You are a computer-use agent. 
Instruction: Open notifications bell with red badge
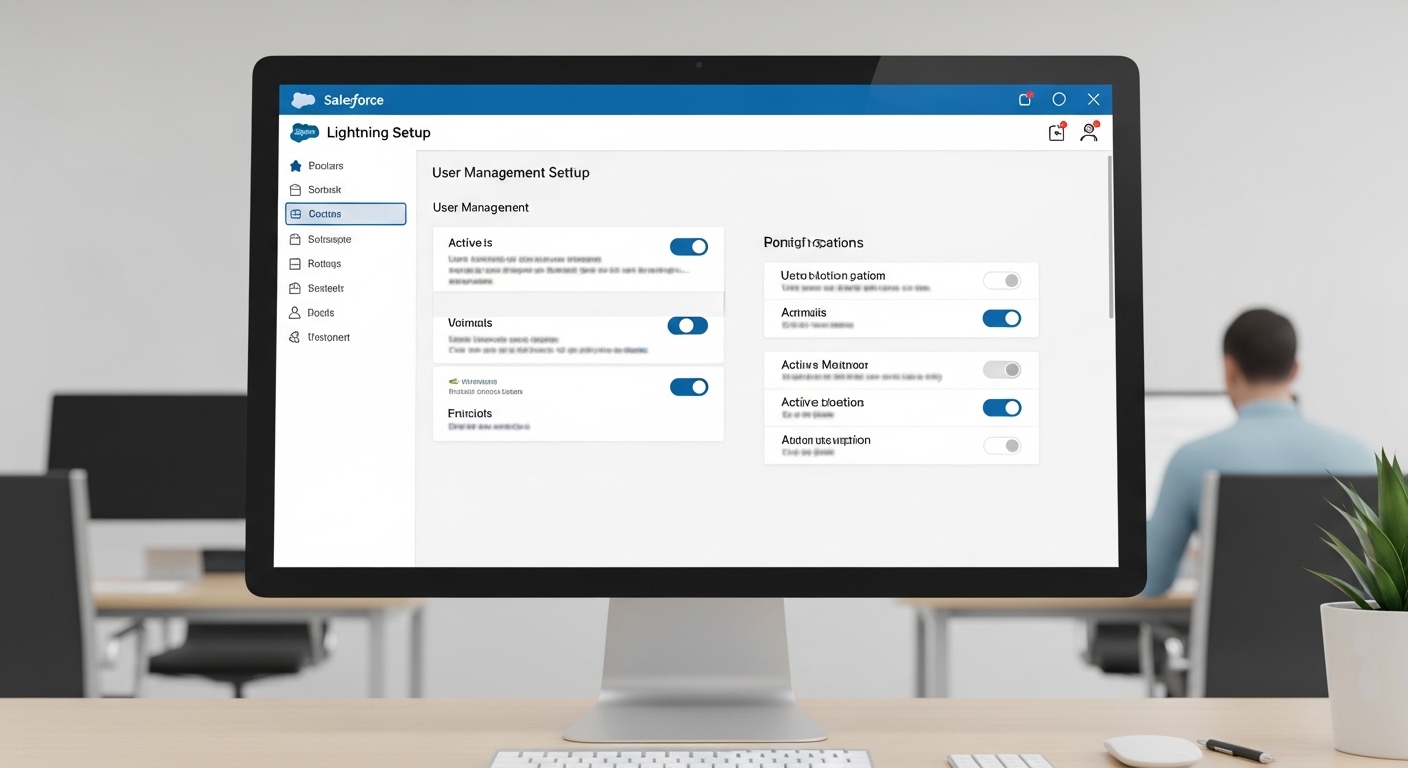coord(1056,131)
